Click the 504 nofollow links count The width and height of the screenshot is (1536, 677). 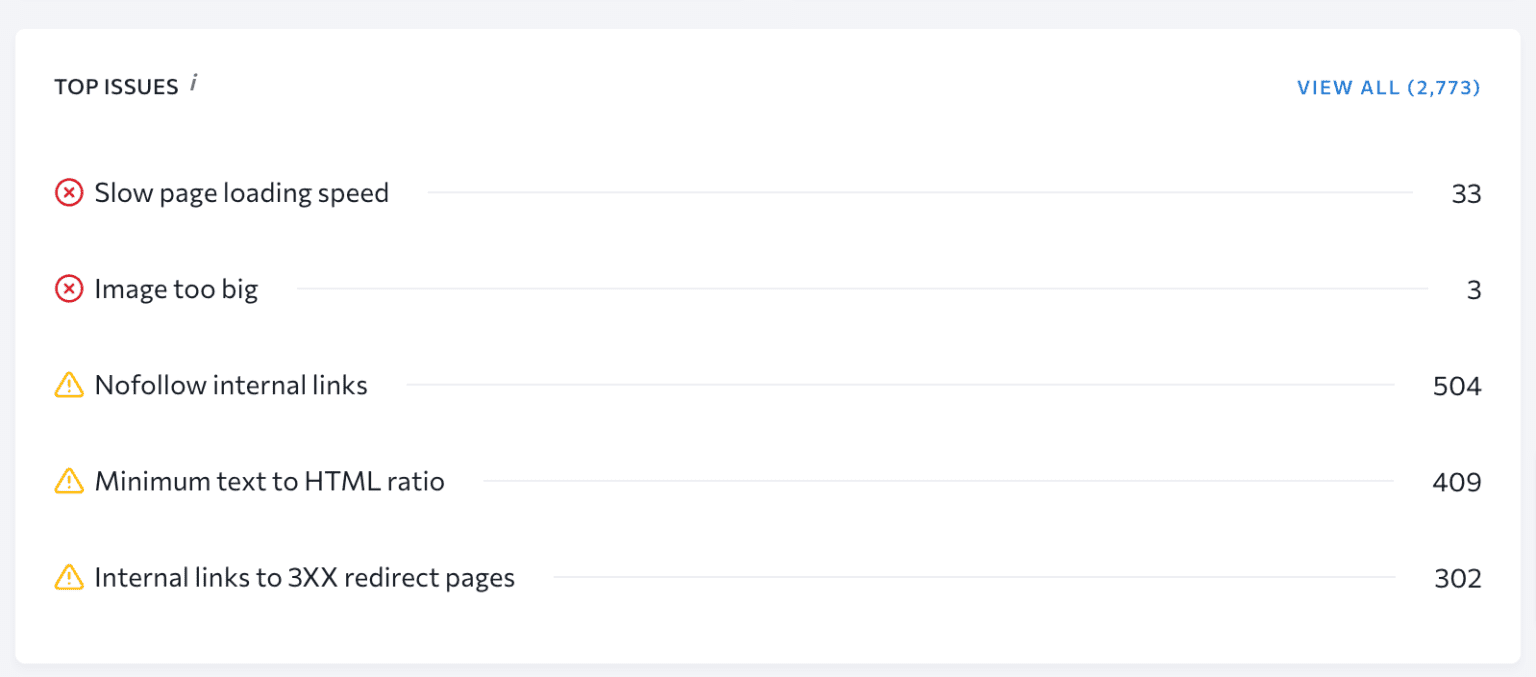click(x=1457, y=386)
